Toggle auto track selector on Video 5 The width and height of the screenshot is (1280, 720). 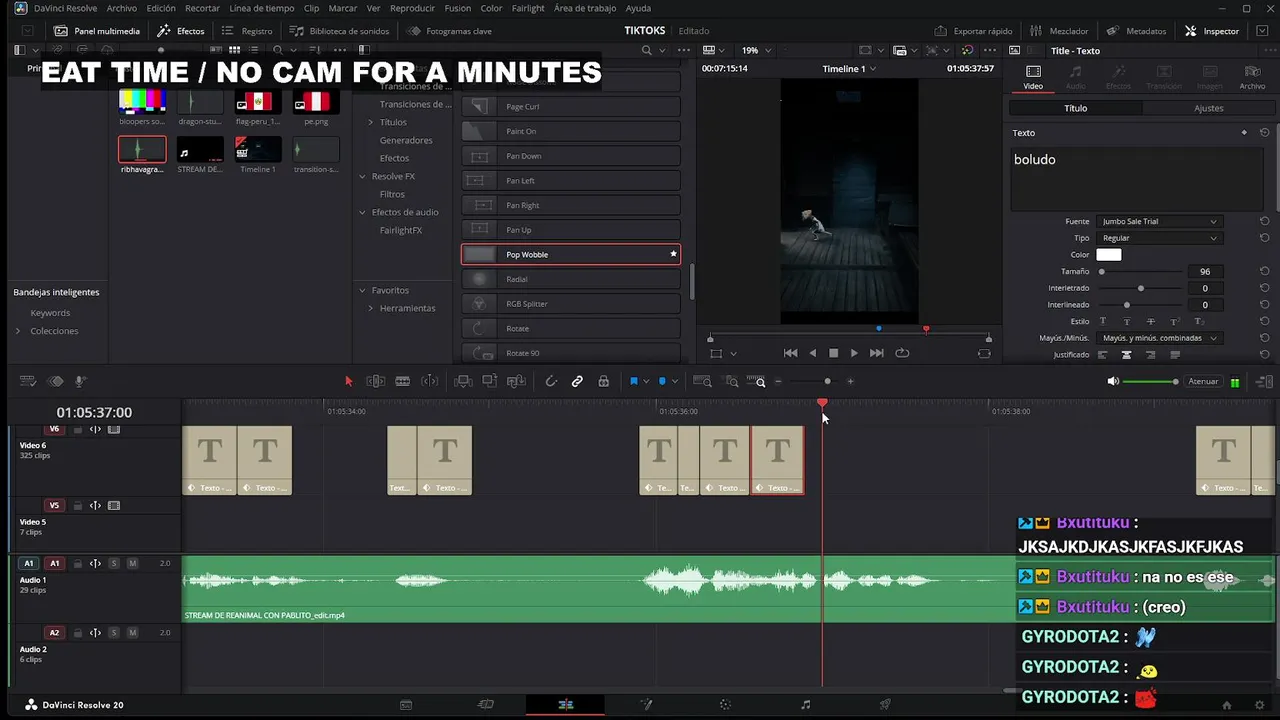pos(95,505)
